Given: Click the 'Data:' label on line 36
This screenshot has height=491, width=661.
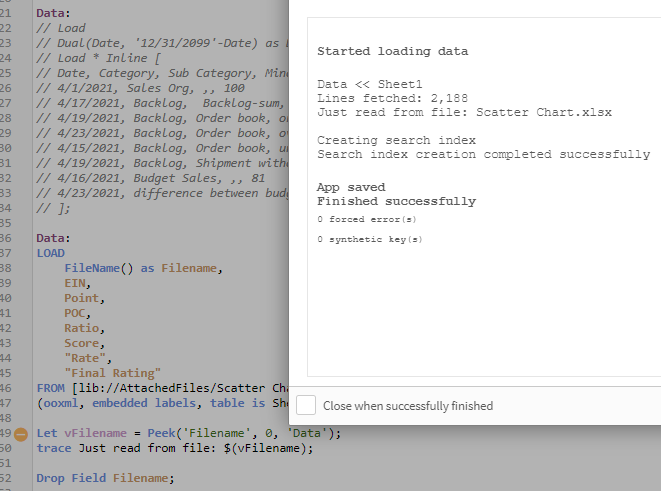Looking at the screenshot, I should pos(53,238).
